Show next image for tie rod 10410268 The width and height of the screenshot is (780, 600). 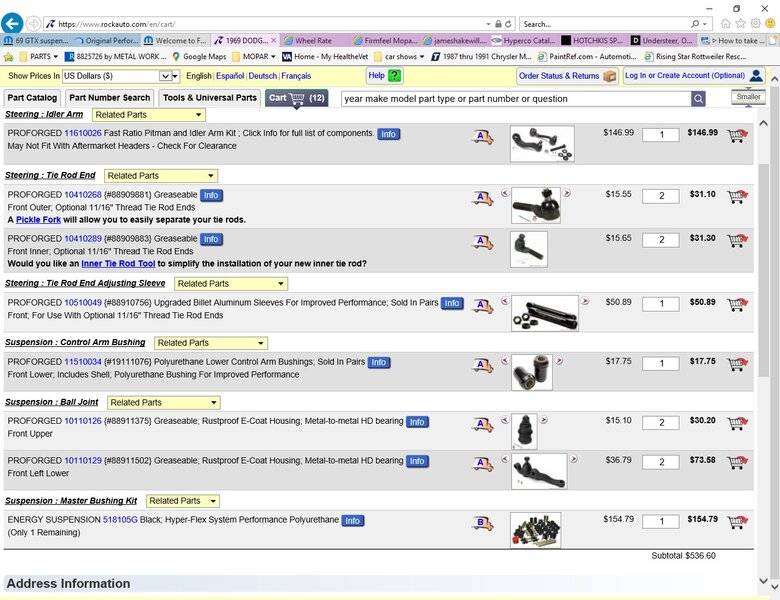[x=567, y=193]
